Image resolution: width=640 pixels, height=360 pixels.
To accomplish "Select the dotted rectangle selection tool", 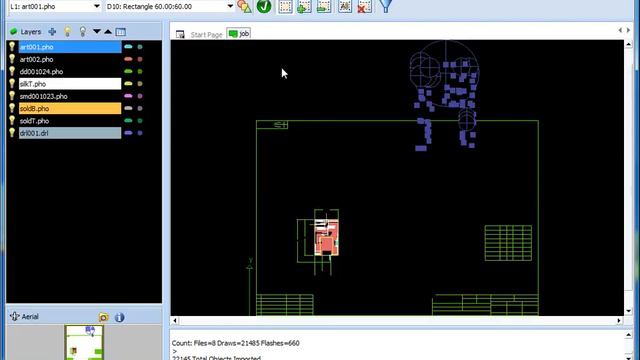I will coord(285,7).
